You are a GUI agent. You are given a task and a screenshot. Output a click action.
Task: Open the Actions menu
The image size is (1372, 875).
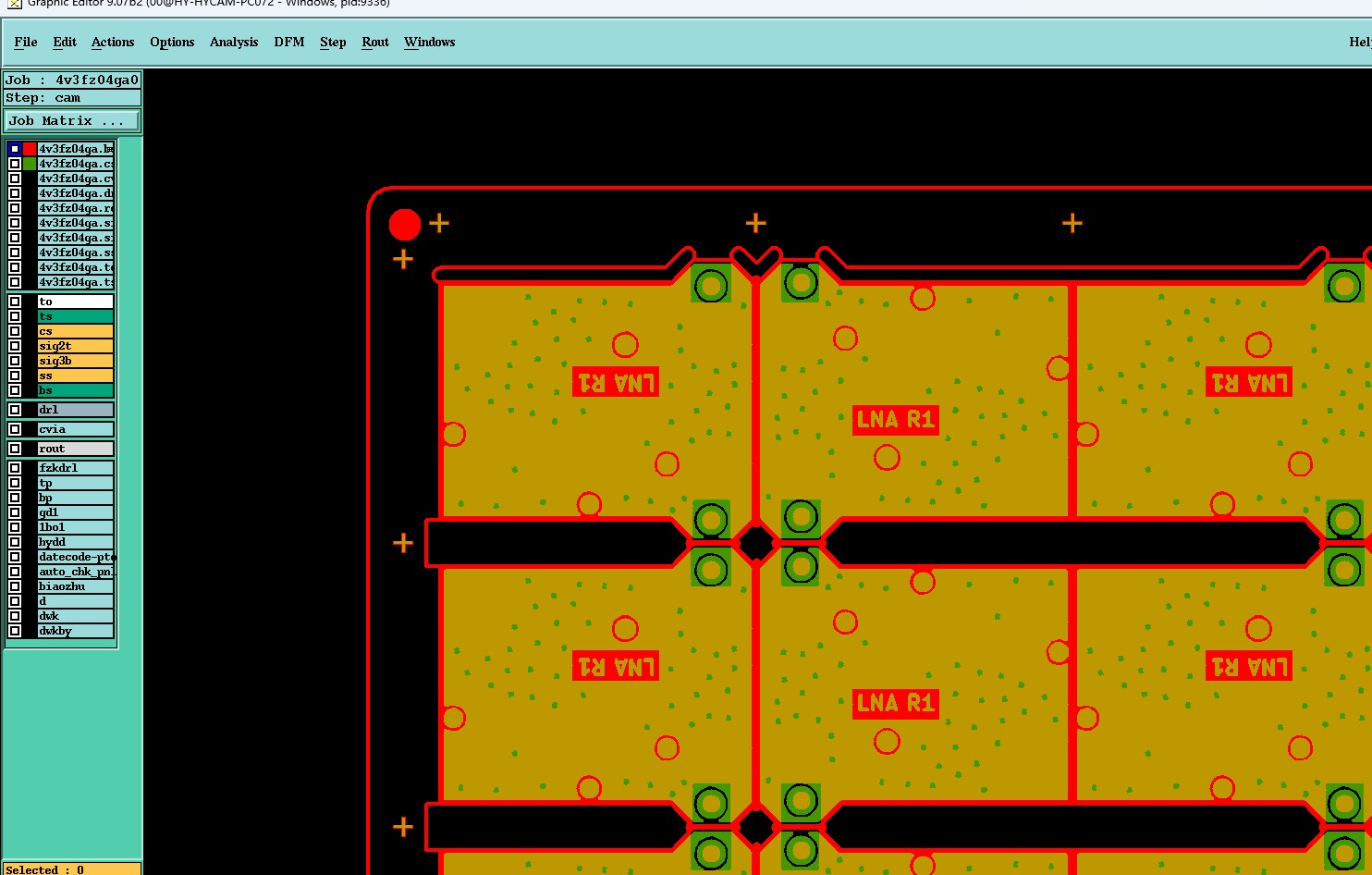(x=113, y=42)
